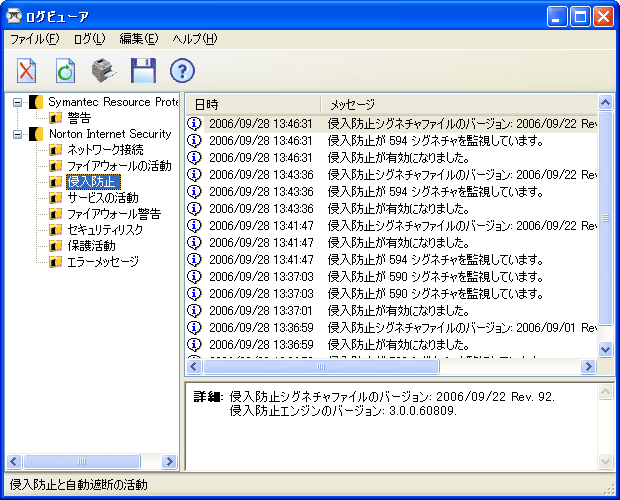Click folder icon beside サービスの活動

point(55,198)
